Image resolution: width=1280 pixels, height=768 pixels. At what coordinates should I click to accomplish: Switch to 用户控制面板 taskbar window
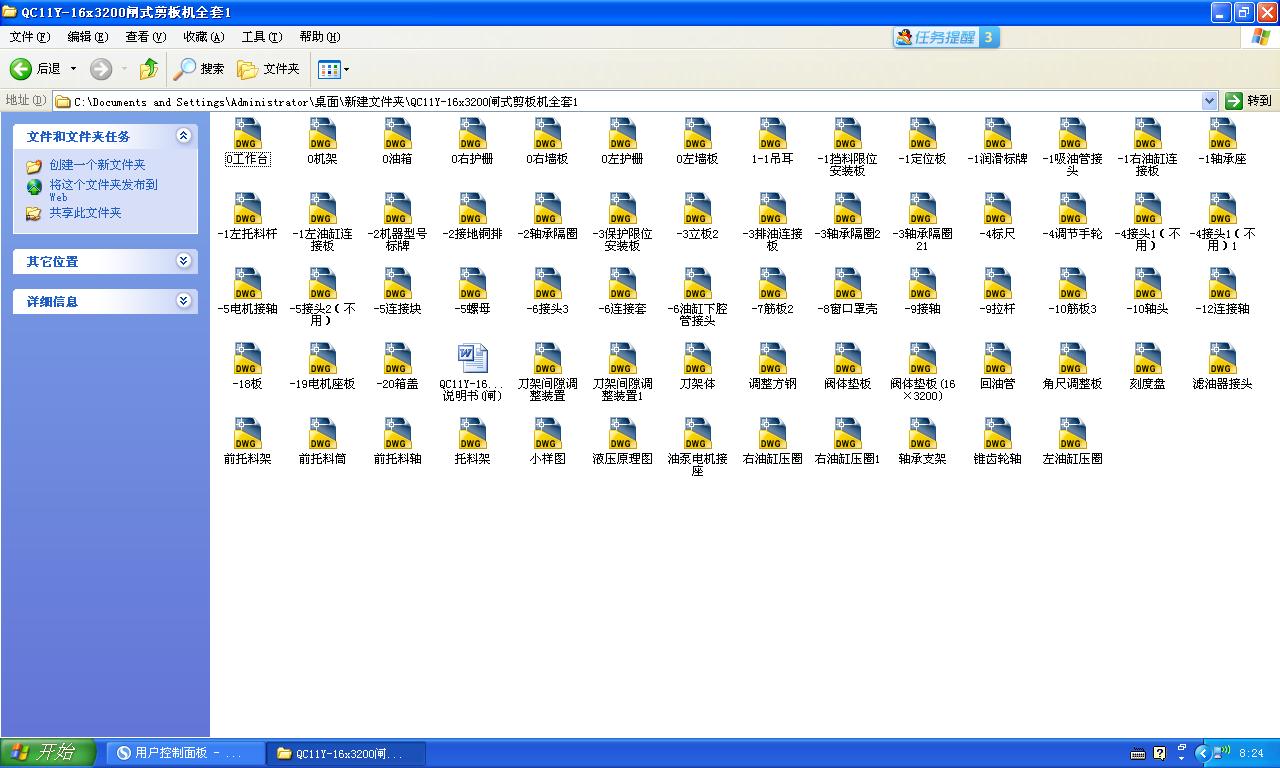click(186, 753)
